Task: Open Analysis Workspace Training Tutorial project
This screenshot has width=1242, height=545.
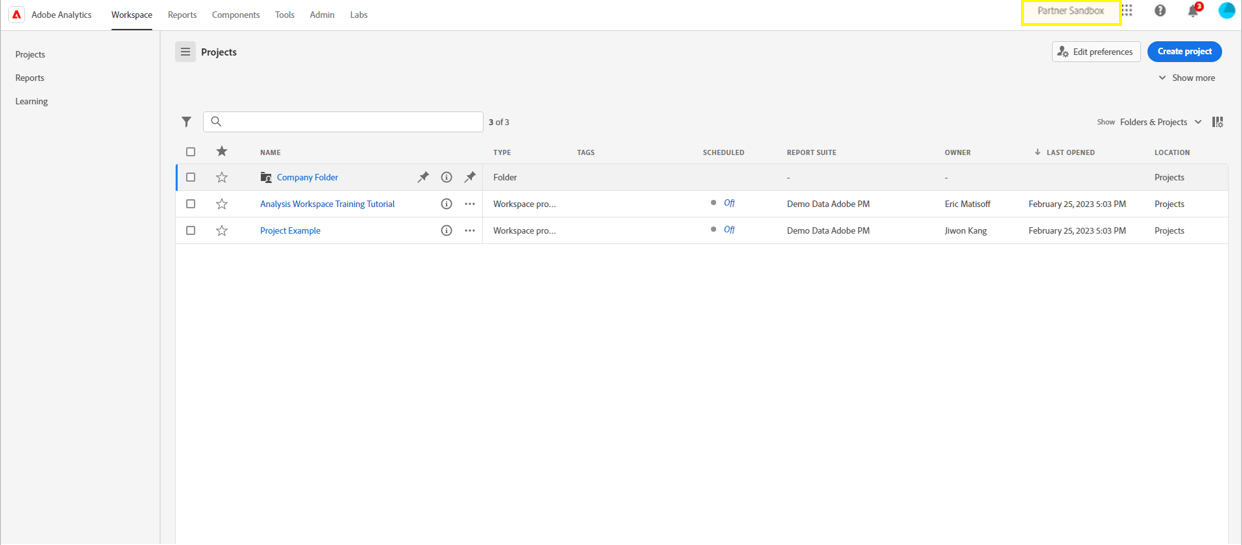Action: pyautogui.click(x=327, y=204)
